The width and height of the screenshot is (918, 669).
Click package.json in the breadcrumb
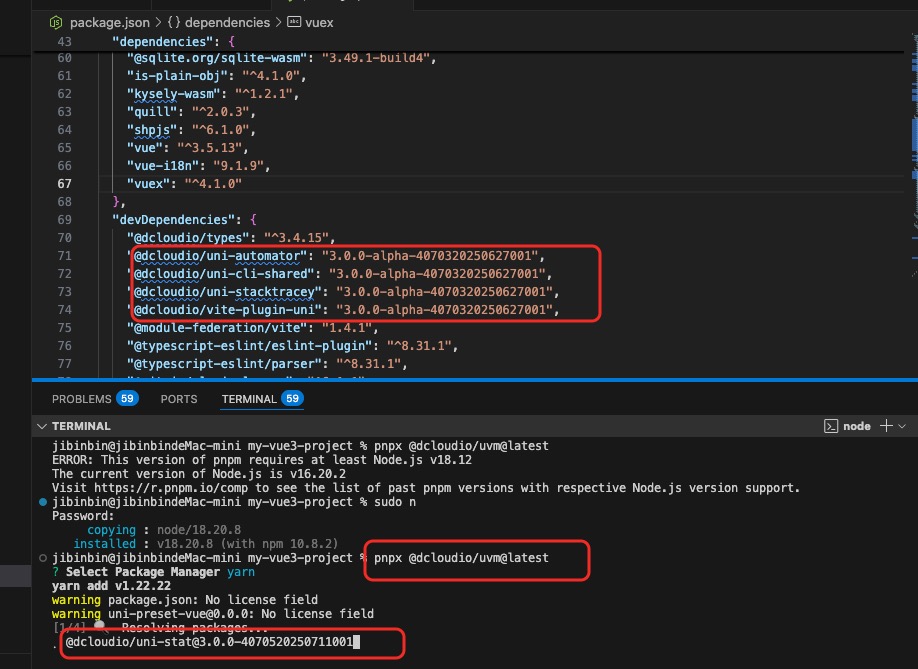click(x=109, y=23)
